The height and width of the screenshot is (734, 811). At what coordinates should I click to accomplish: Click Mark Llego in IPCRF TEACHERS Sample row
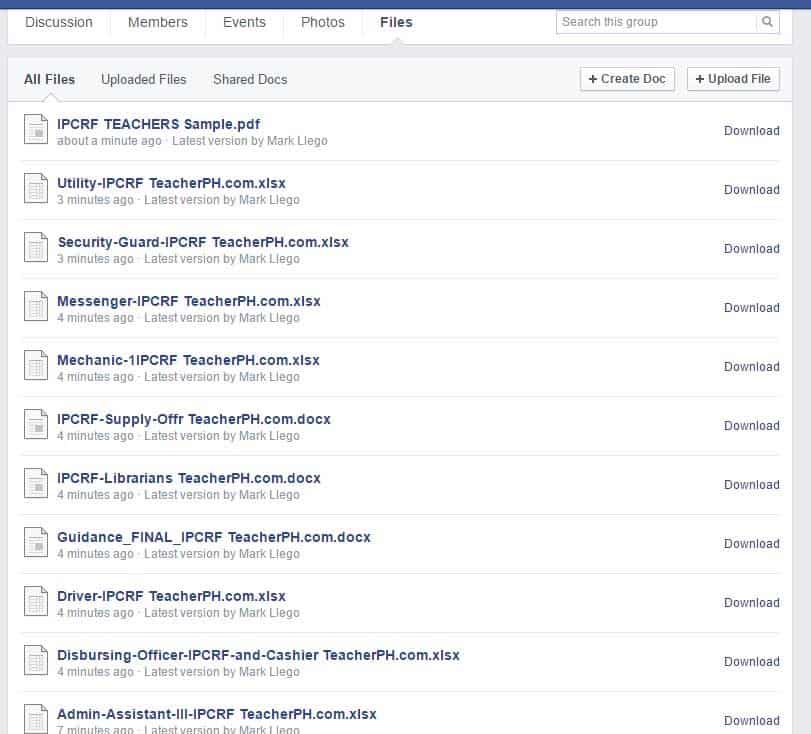click(x=297, y=141)
